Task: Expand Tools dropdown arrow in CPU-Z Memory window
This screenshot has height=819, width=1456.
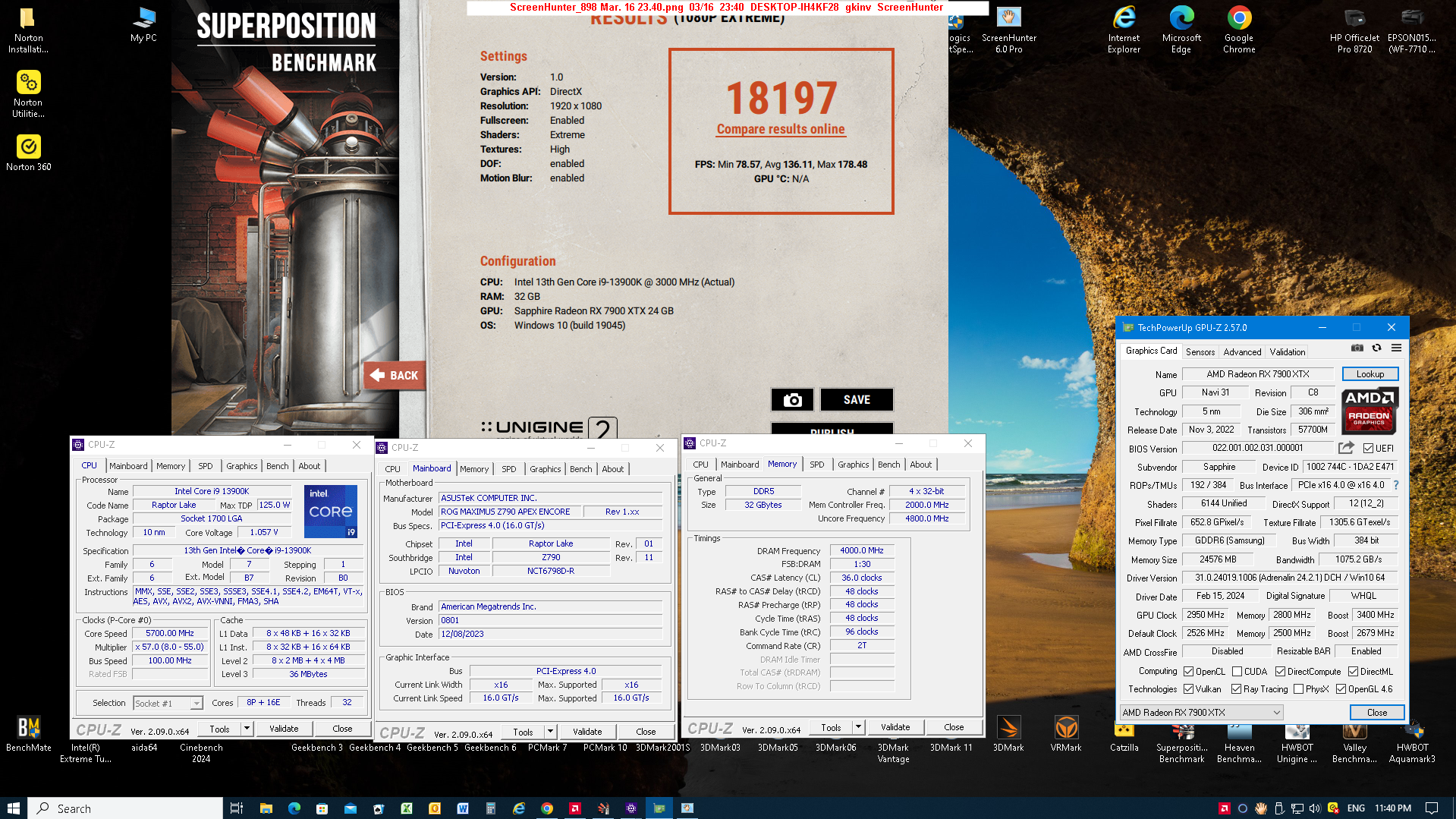Action: (858, 727)
